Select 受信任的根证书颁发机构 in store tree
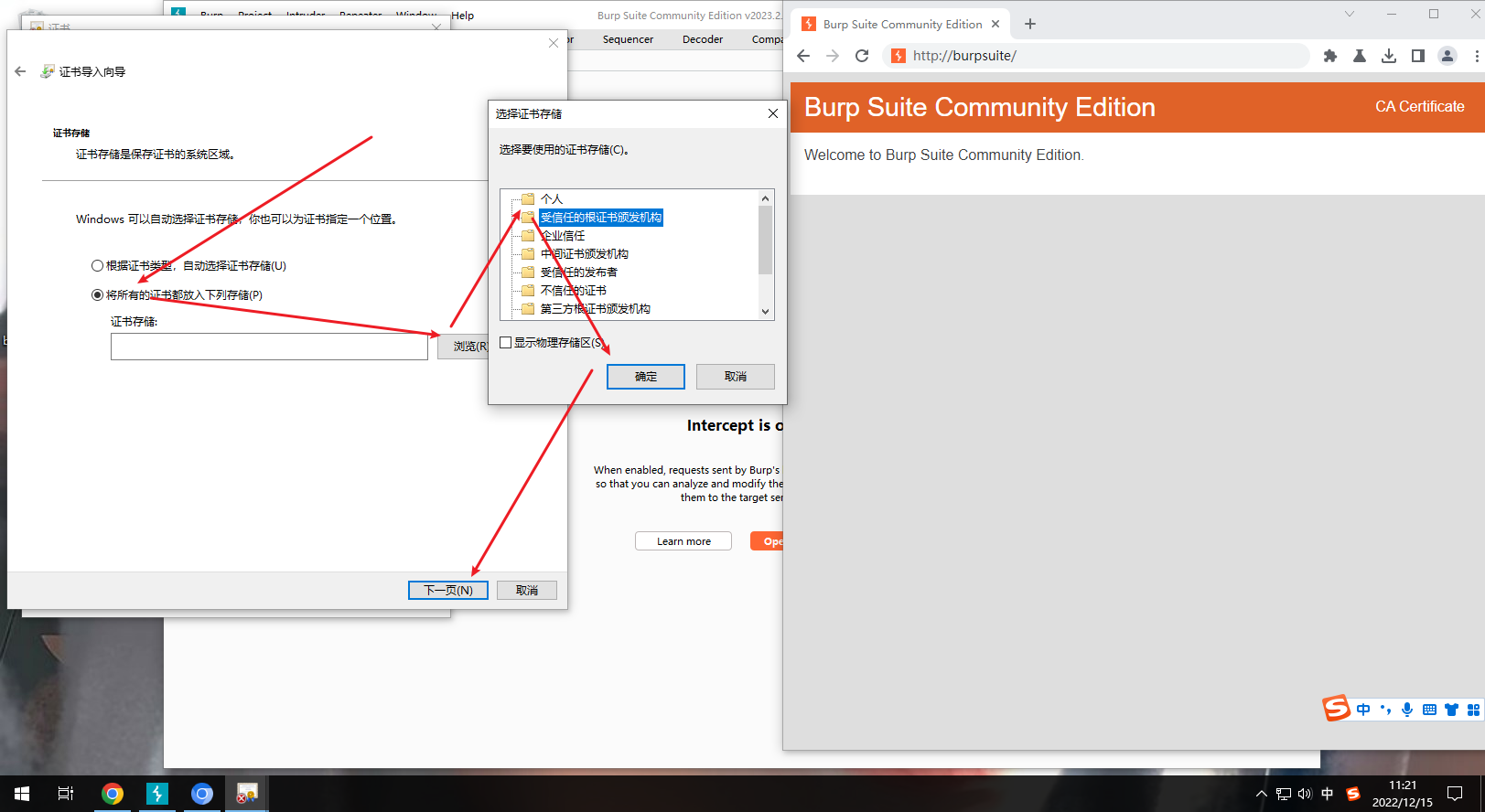Screen dimensions: 1485x812 click(600, 217)
